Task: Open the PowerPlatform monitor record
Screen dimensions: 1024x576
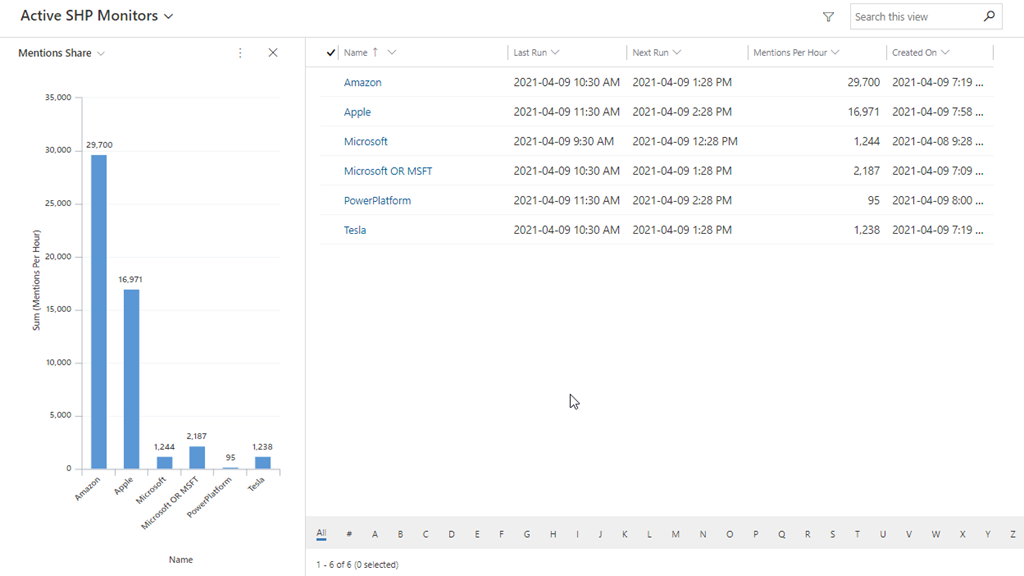Action: 377,200
